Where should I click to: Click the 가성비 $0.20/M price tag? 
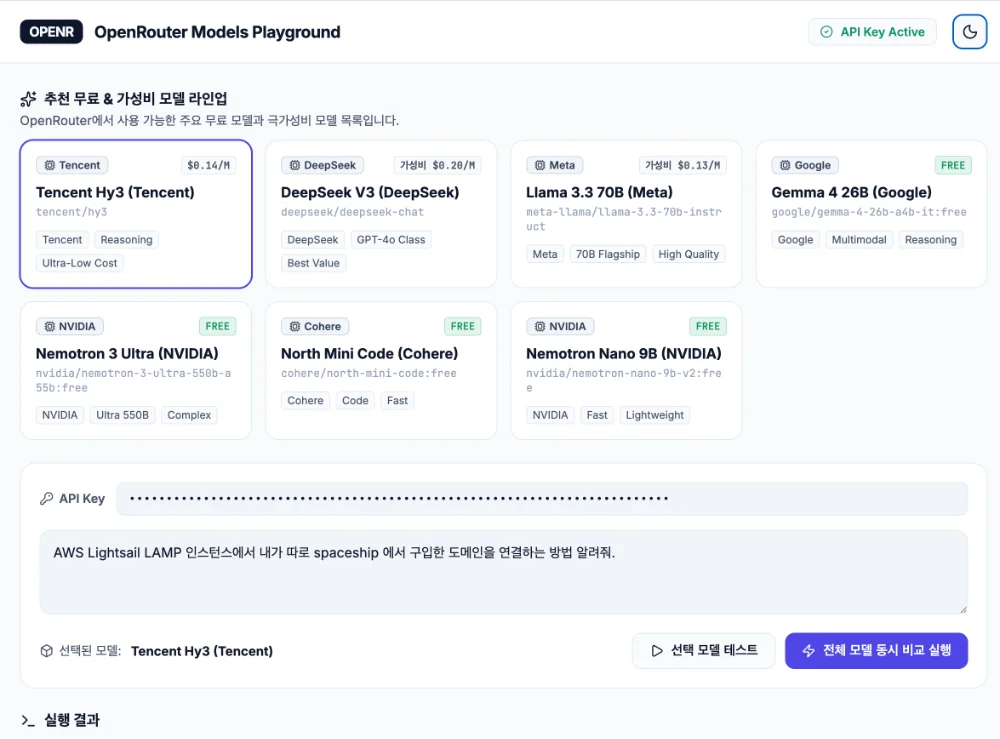tap(437, 165)
